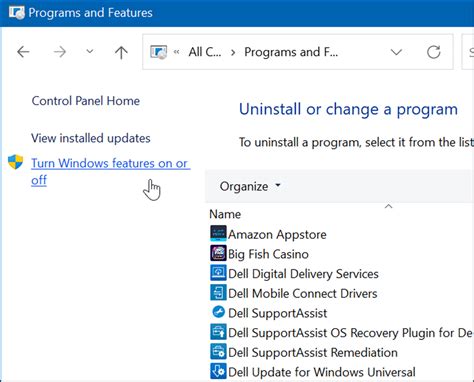Refresh the Programs and Features list

[x=434, y=52]
